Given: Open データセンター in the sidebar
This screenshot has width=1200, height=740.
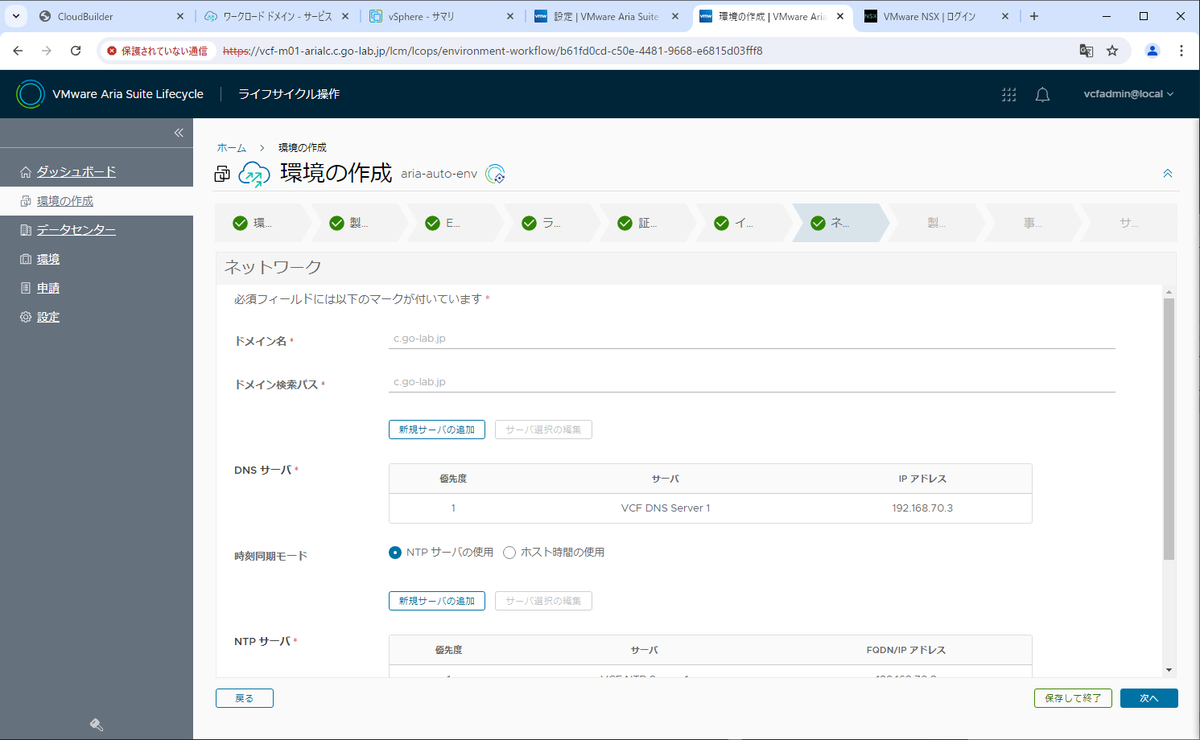Looking at the screenshot, I should tap(76, 230).
